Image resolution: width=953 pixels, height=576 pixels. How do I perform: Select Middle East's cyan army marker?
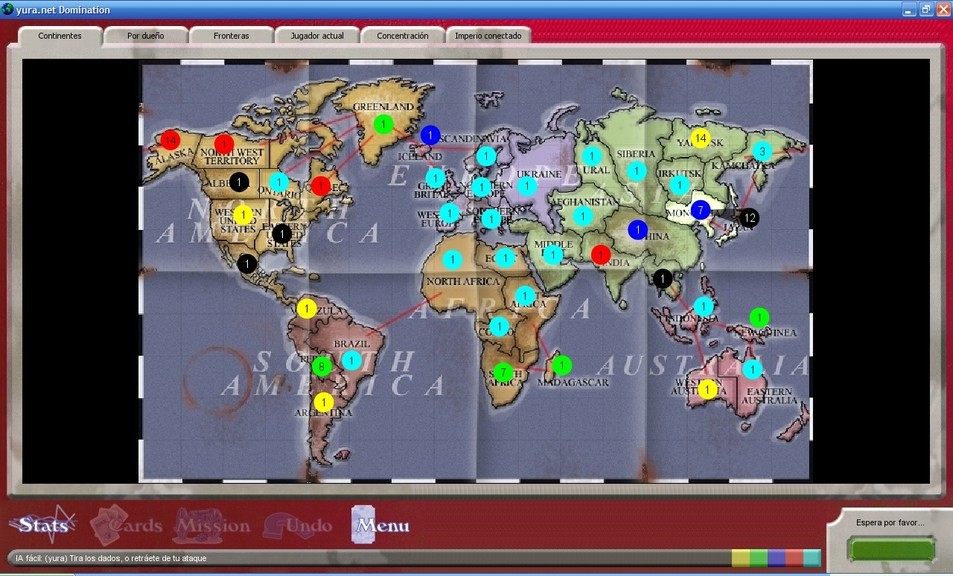(553, 254)
